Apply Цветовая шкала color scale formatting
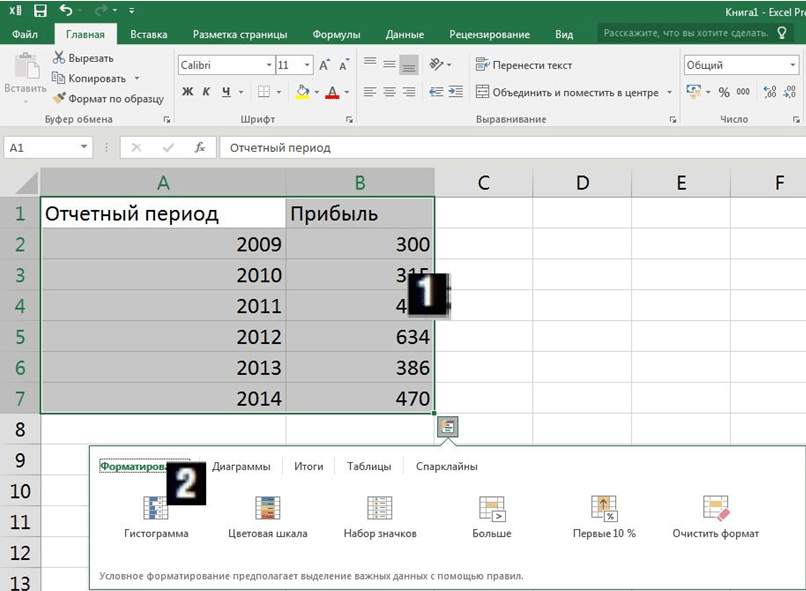This screenshot has height=591, width=806. point(268,509)
